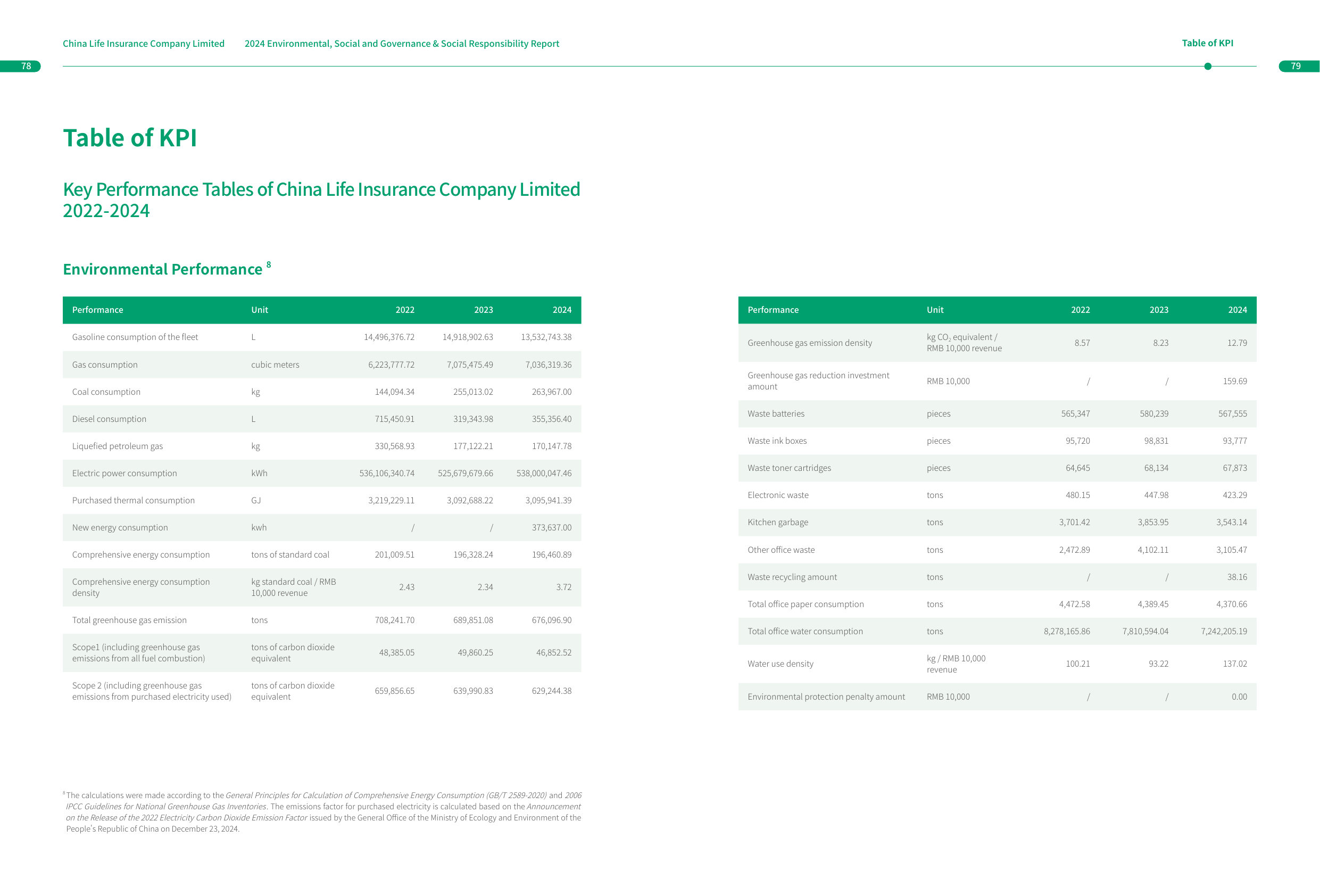Click the value 480.15 in Electronic waste row

1077,495
